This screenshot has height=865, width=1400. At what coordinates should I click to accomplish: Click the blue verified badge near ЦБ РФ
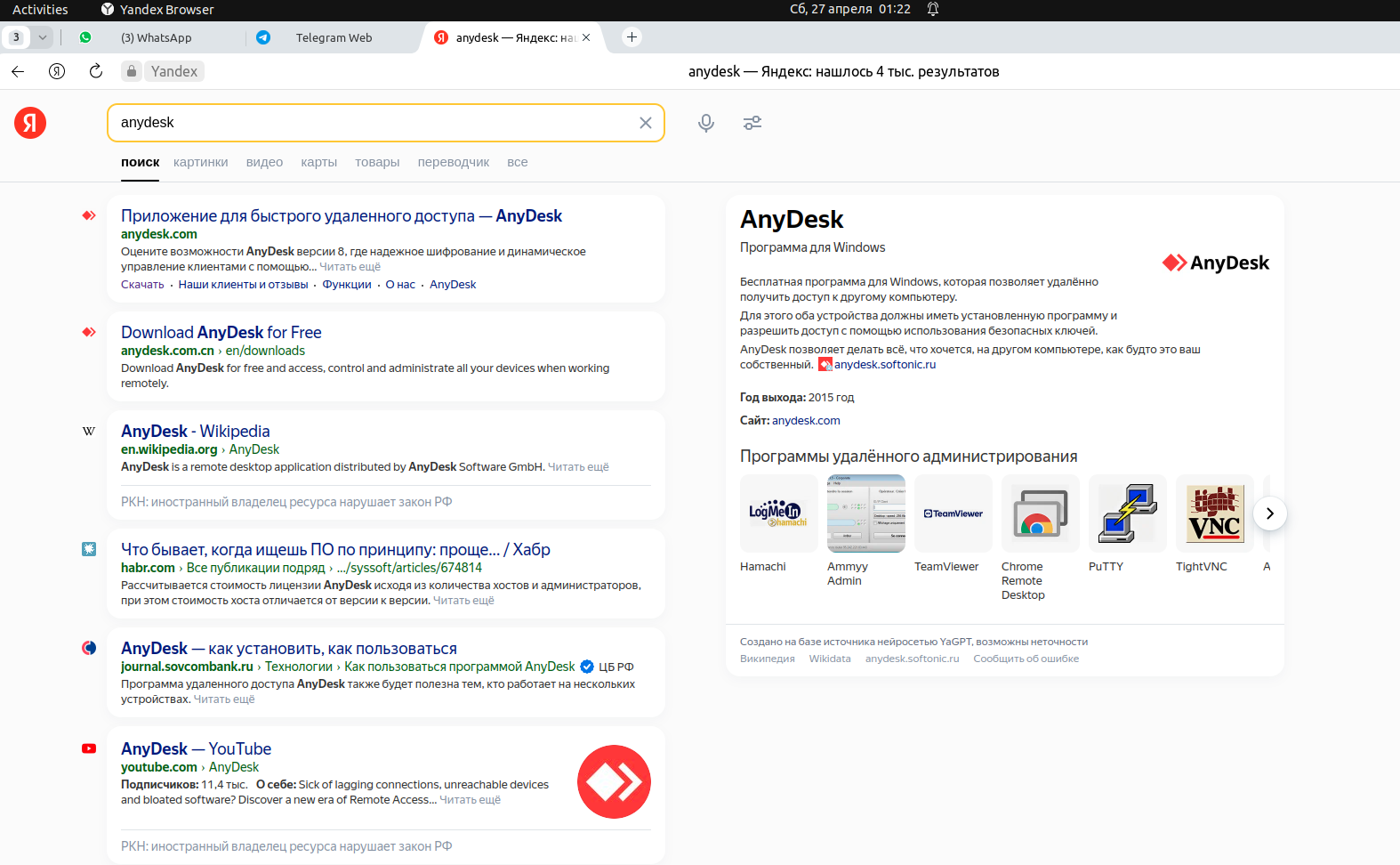click(x=587, y=667)
